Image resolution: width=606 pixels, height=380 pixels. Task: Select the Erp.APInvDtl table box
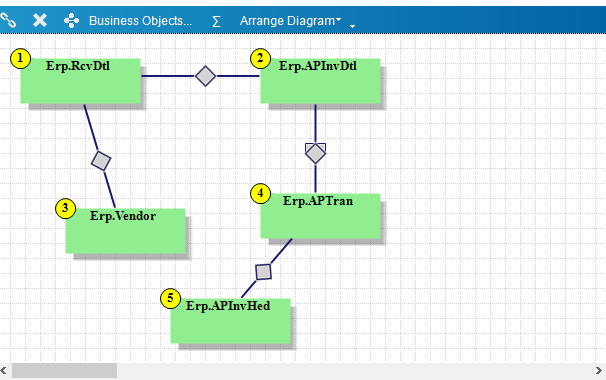[320, 81]
